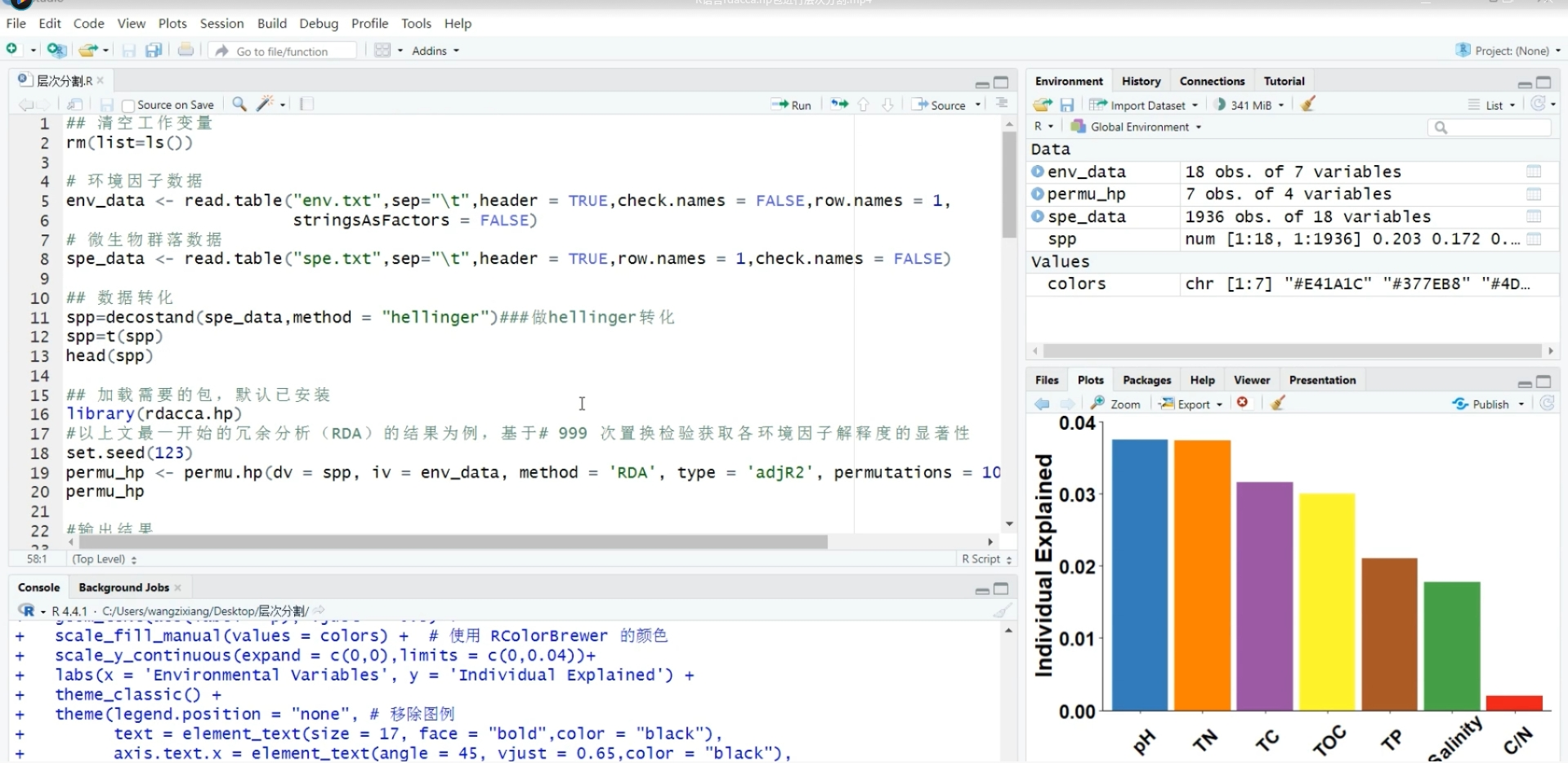Expand spe_data object details

click(x=1037, y=216)
